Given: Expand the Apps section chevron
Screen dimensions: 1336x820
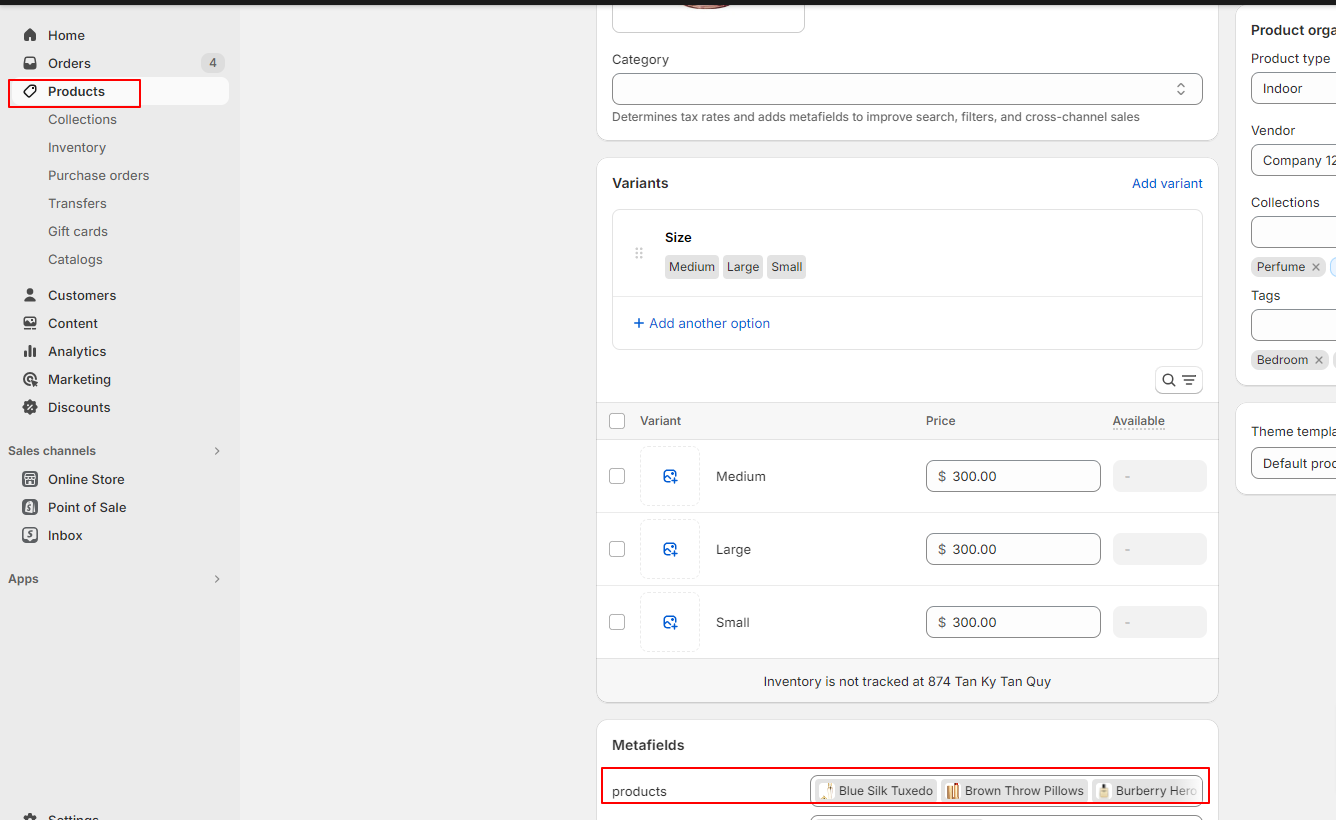Looking at the screenshot, I should coord(216,579).
